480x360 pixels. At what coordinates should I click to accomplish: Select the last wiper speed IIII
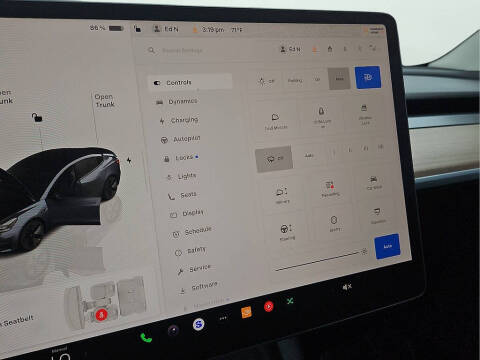click(x=380, y=146)
